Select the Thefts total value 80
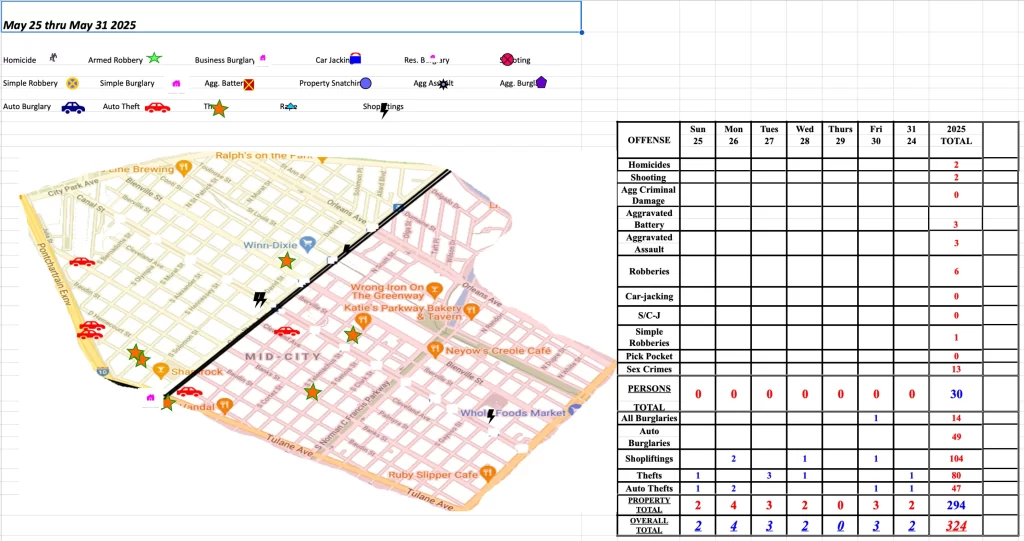 click(x=956, y=475)
